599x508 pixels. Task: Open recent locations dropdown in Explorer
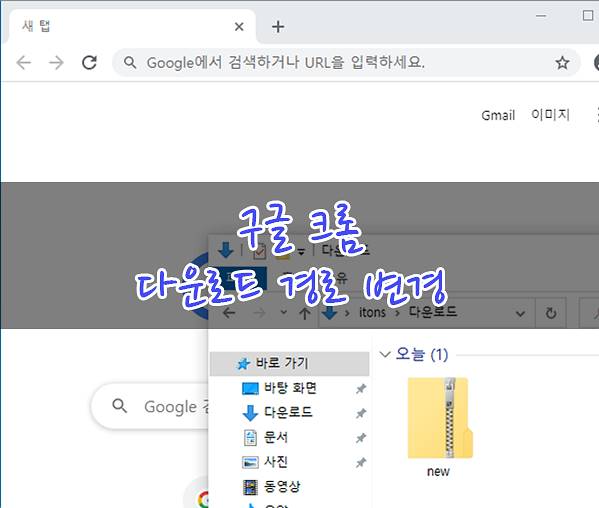283,312
